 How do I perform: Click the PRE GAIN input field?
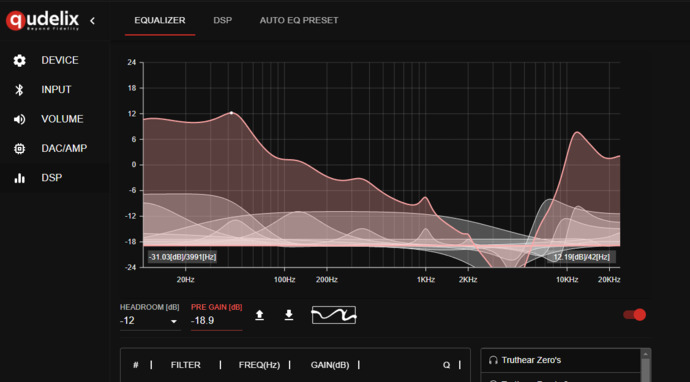216,321
